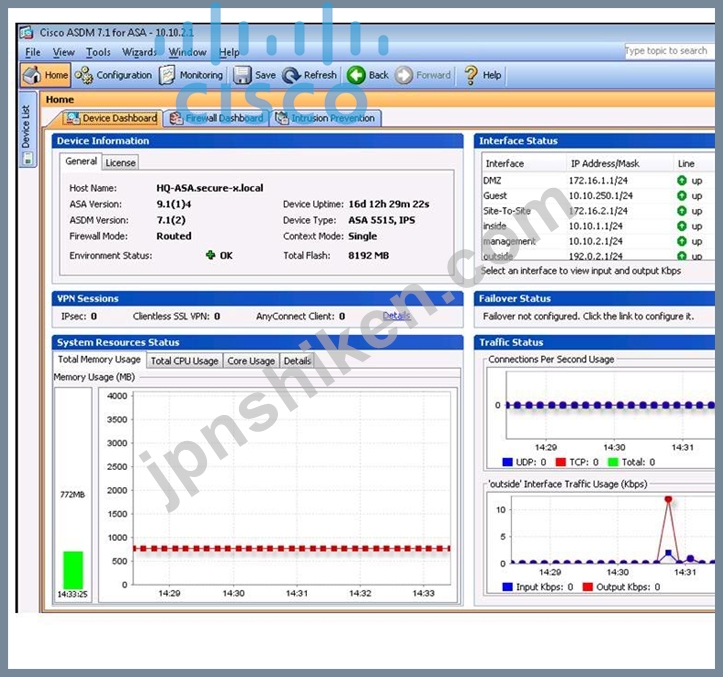Select System Resources Details tab
723x677 pixels.
pyautogui.click(x=297, y=361)
